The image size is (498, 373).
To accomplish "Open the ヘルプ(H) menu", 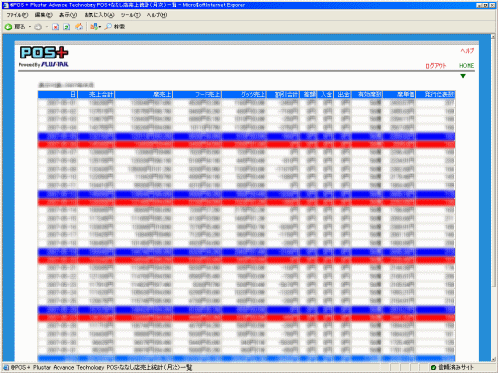I will (x=157, y=15).
